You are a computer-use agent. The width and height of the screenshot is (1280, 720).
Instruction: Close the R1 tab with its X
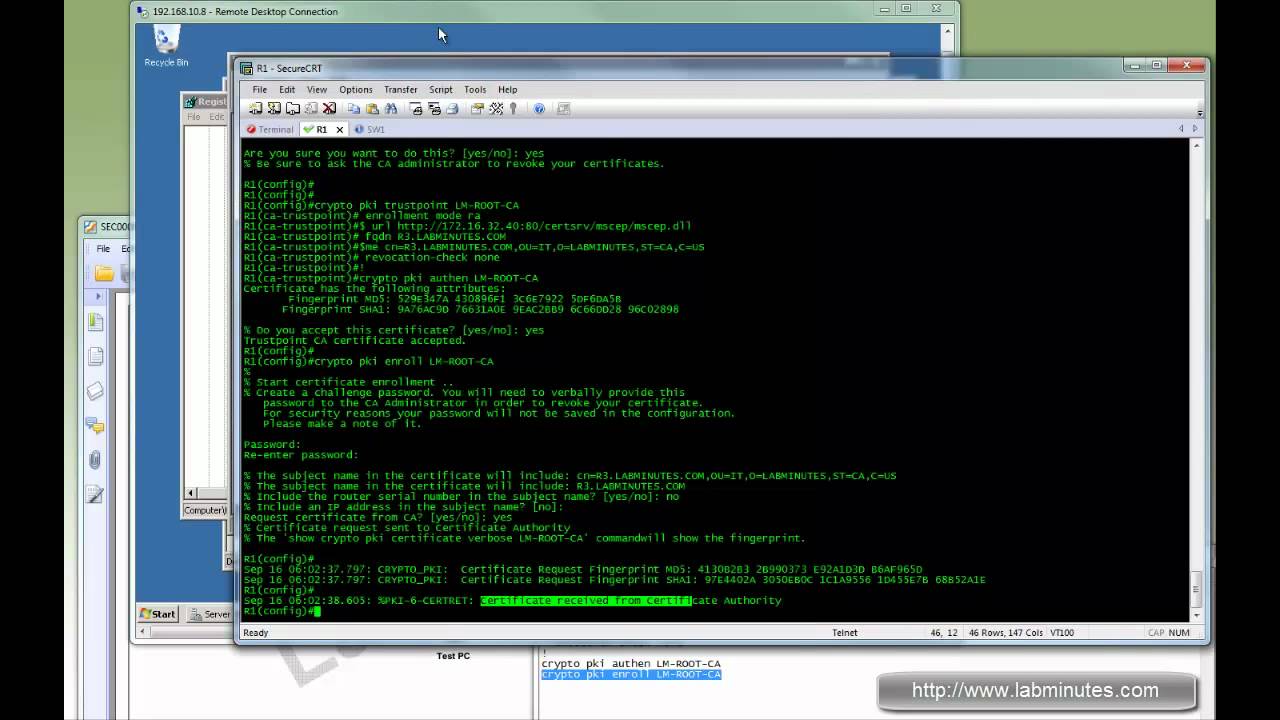pos(339,129)
